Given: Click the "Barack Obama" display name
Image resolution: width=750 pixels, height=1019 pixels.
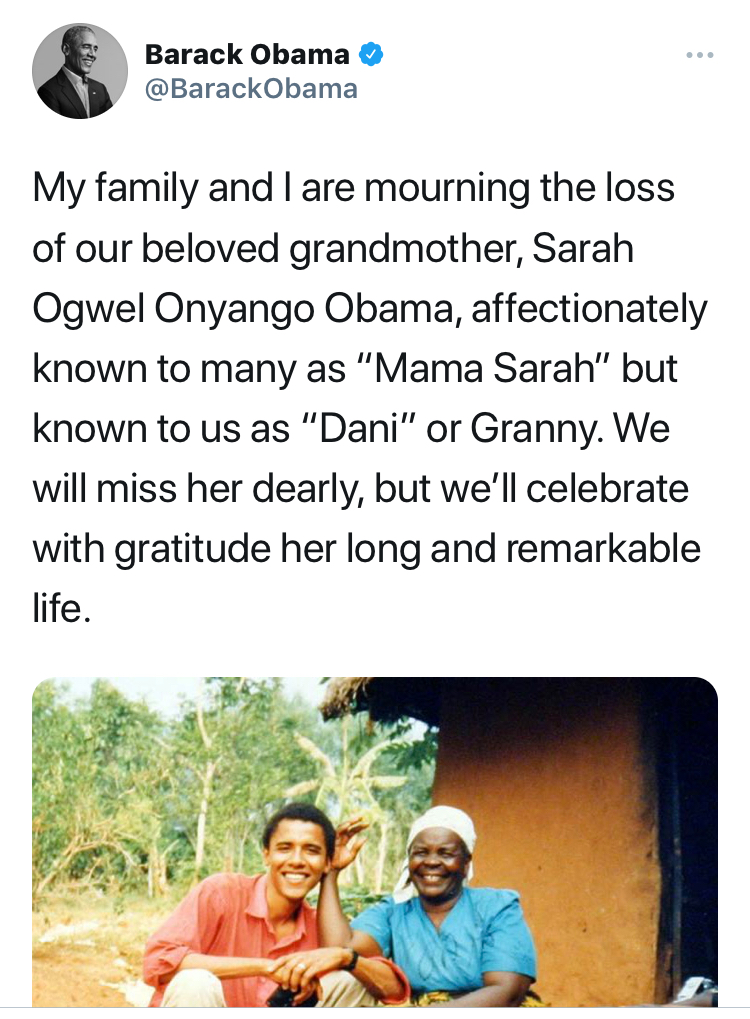Looking at the screenshot, I should tap(247, 54).
